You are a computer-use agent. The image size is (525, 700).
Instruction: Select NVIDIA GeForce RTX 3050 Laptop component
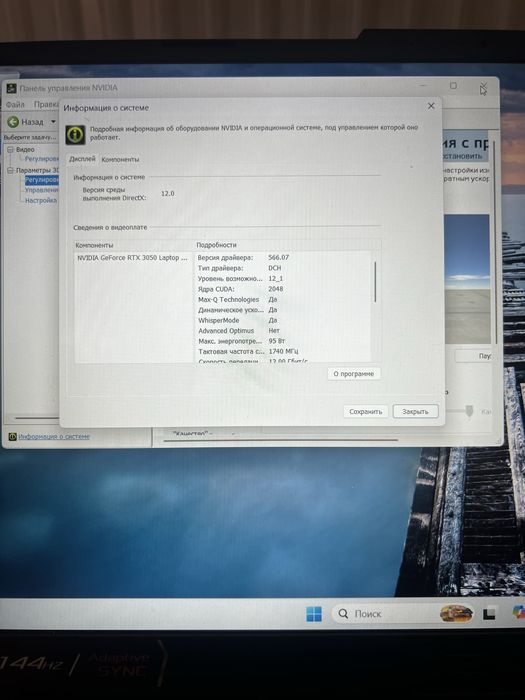tap(133, 258)
